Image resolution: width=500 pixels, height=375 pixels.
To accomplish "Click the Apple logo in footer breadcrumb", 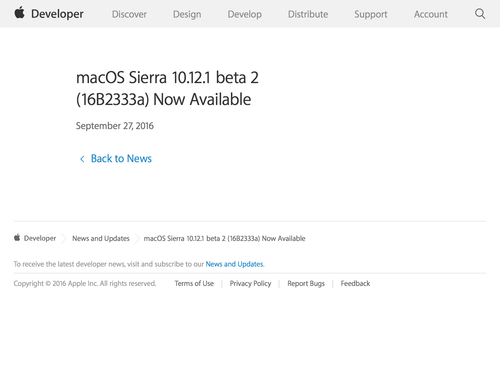I will click(17, 238).
